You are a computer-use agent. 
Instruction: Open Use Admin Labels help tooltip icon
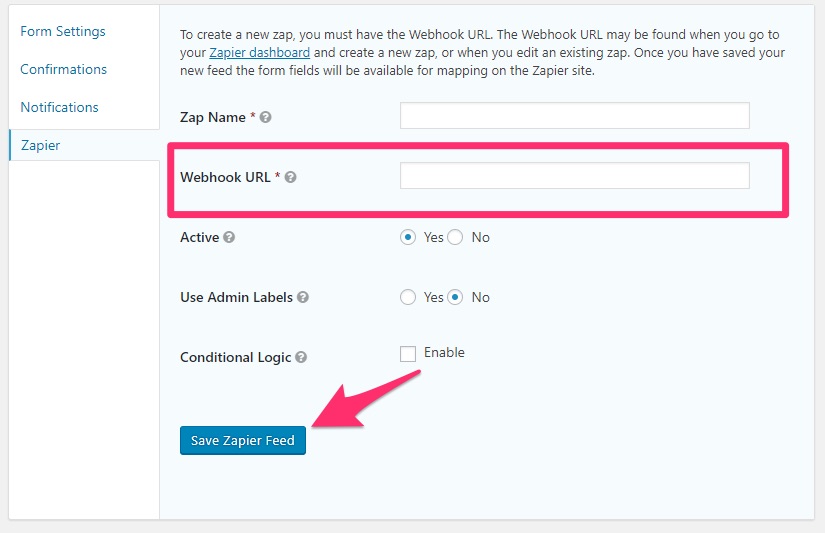(303, 297)
